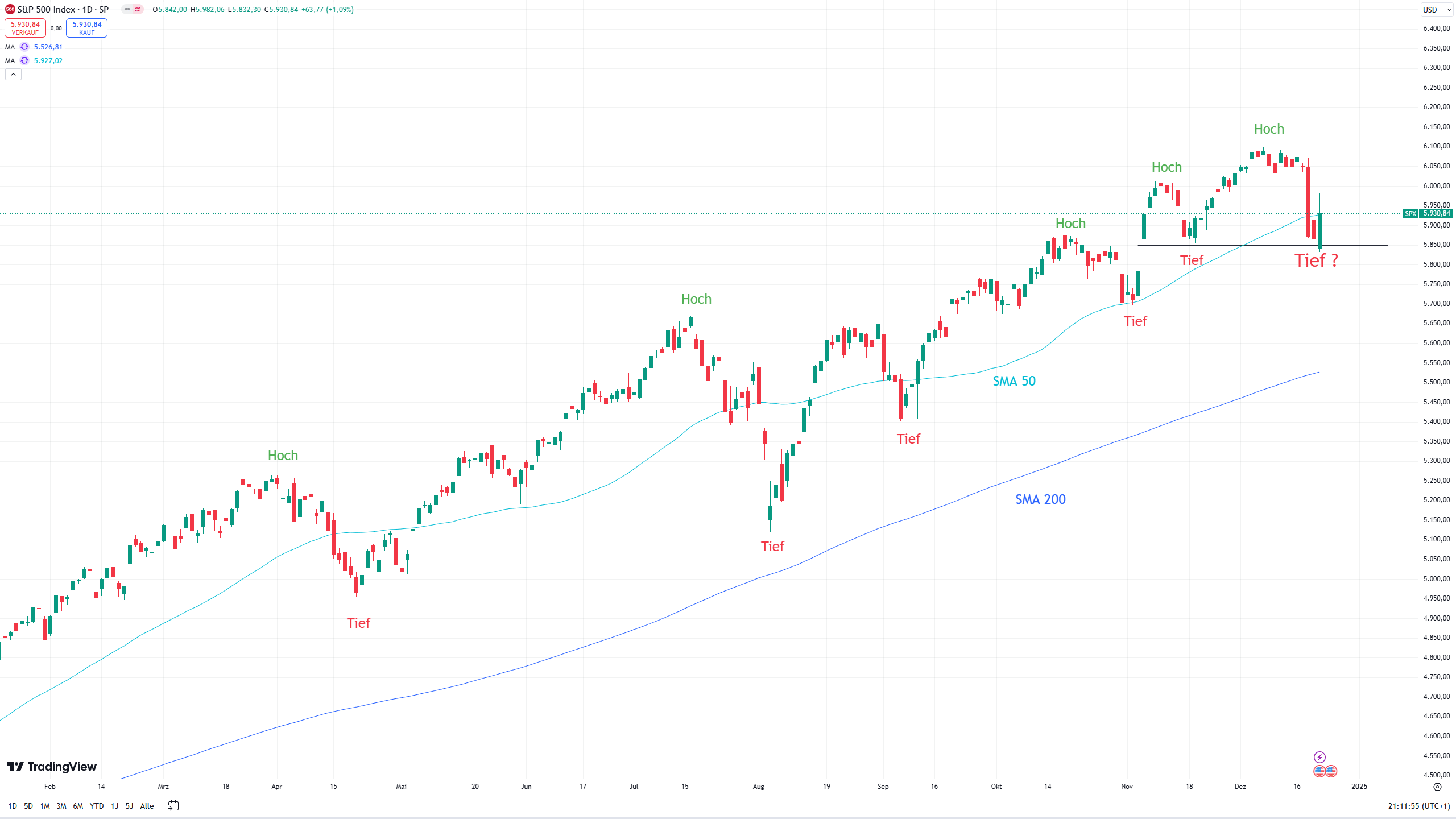The width and height of the screenshot is (1456, 819).
Task: Select 'Hoch' label above late-March peak
Action: point(283,456)
